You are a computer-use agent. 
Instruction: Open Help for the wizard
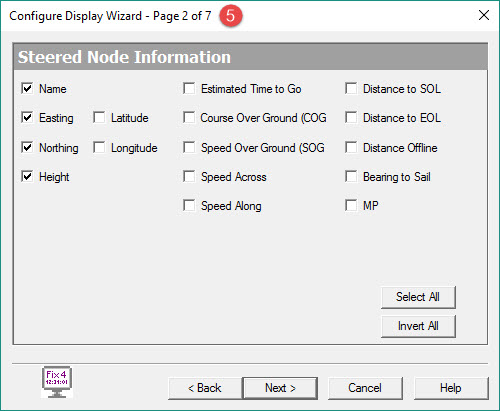point(451,388)
